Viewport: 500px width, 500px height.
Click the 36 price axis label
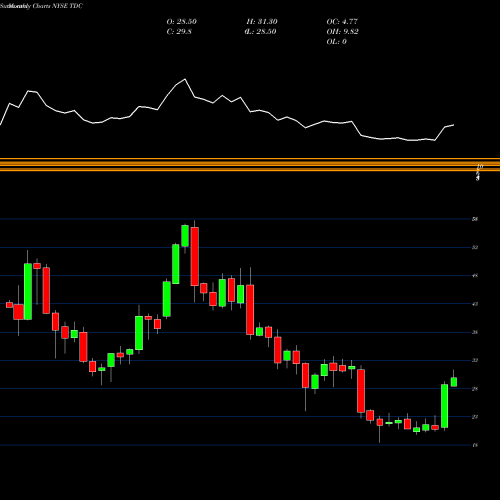(475, 332)
